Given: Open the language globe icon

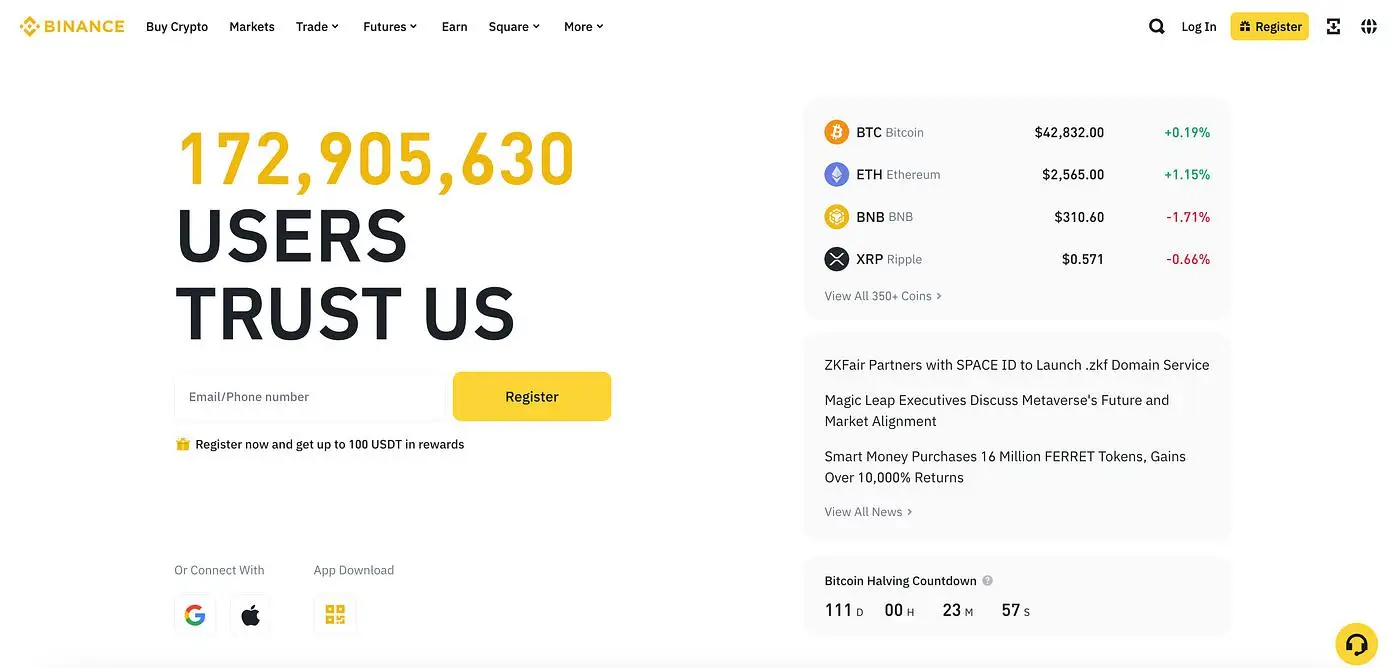Looking at the screenshot, I should pos(1369,27).
